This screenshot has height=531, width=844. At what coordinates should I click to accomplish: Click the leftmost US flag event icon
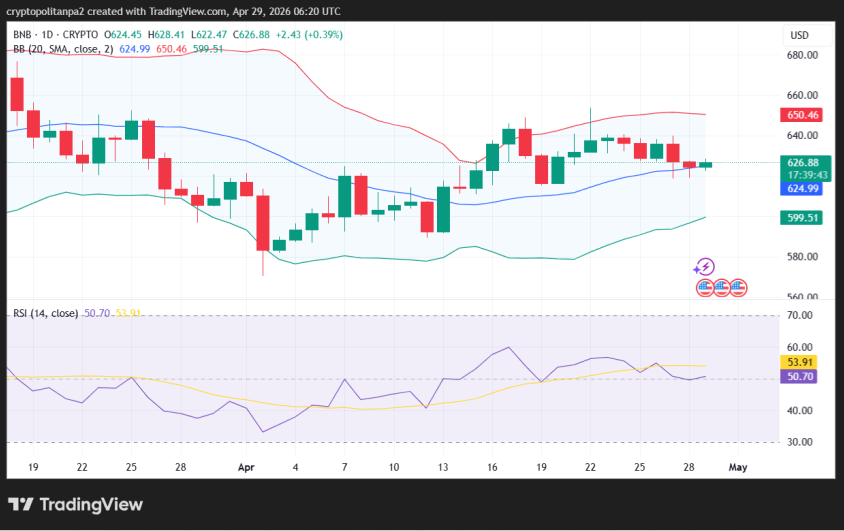[x=704, y=288]
